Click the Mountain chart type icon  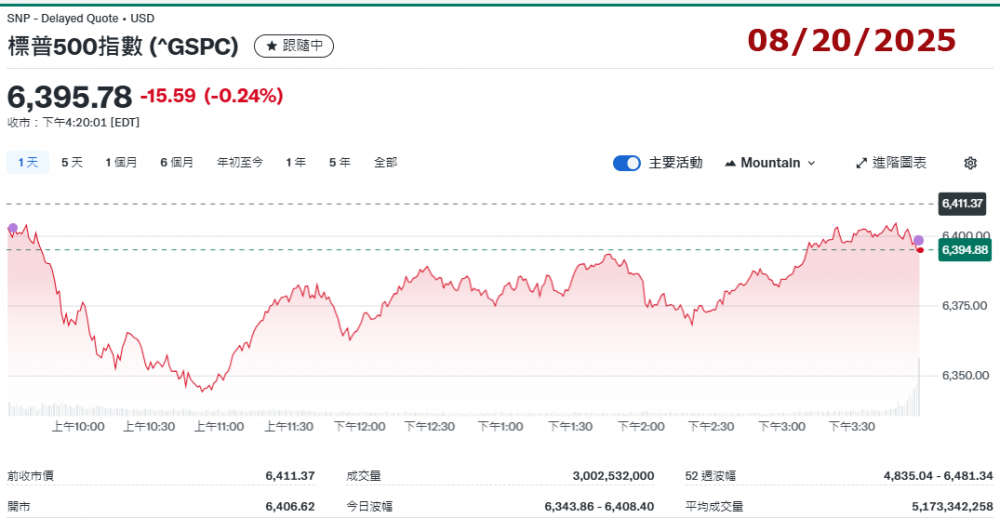[730, 163]
